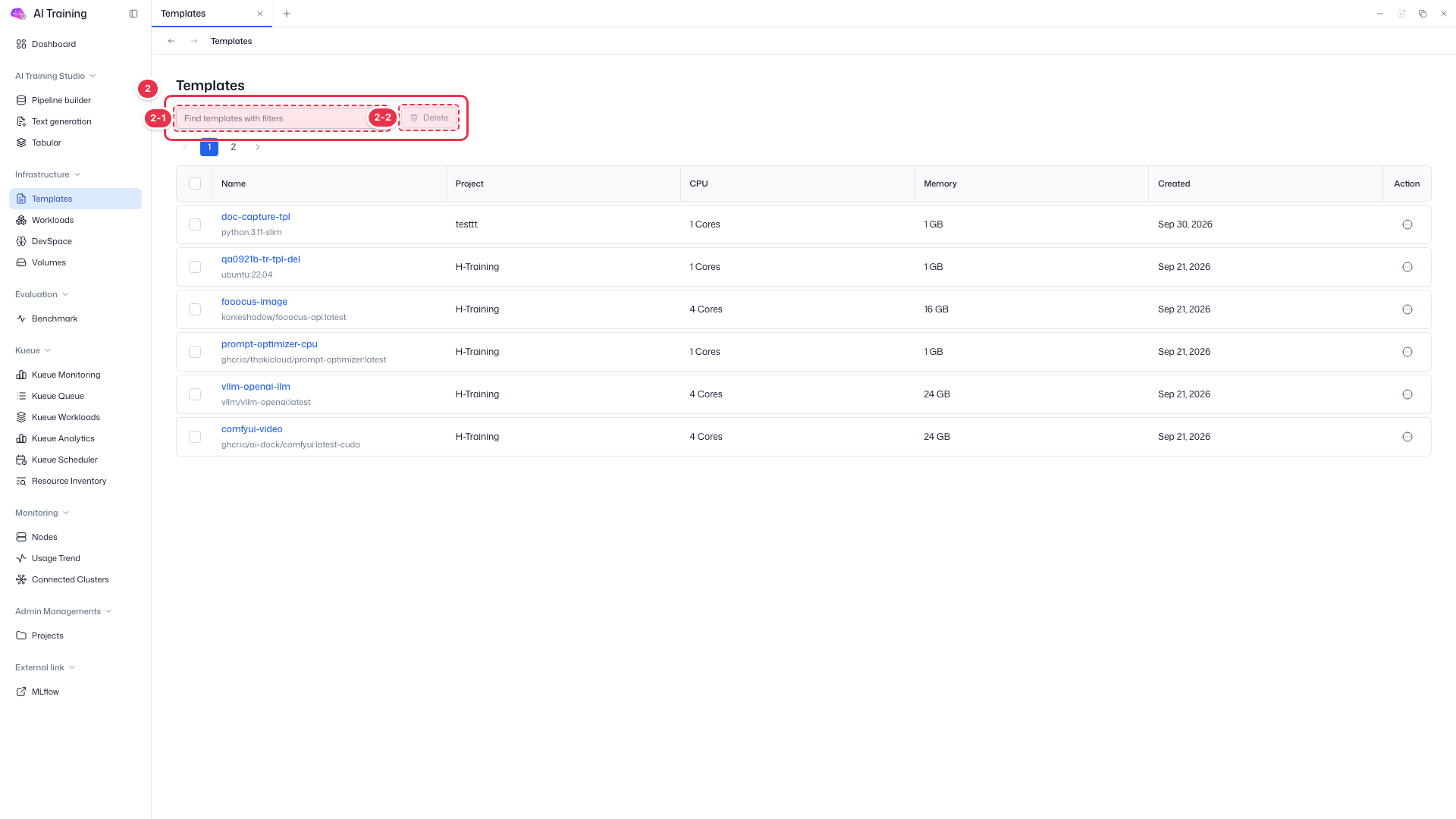Image resolution: width=1456 pixels, height=819 pixels.
Task: Open Dashboard from the sidebar
Action: [x=75, y=44]
